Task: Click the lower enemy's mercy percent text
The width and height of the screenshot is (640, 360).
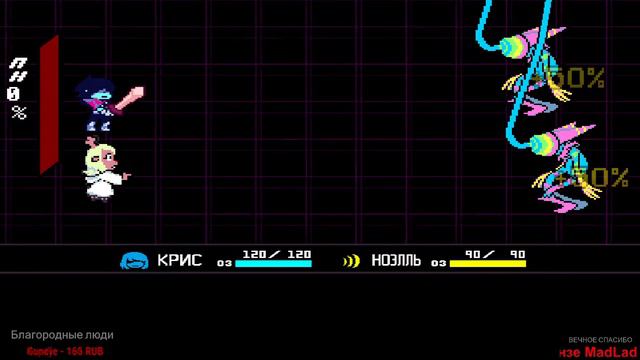Action: [x=592, y=177]
